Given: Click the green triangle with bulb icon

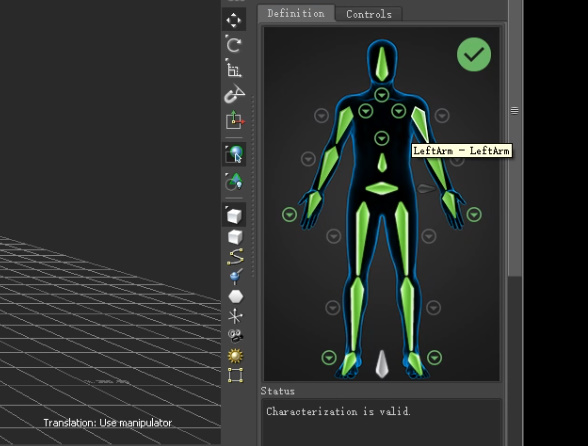Looking at the screenshot, I should pyautogui.click(x=234, y=182).
